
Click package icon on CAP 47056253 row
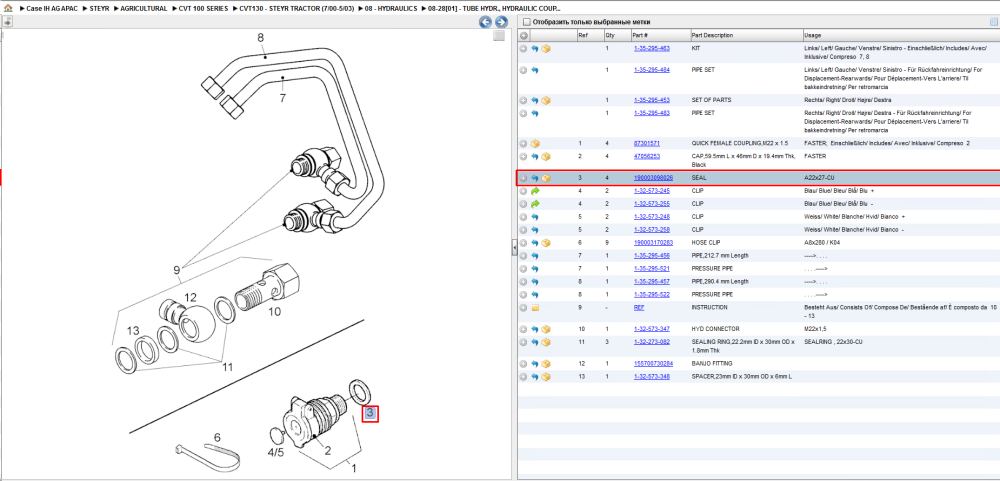pyautogui.click(x=546, y=156)
